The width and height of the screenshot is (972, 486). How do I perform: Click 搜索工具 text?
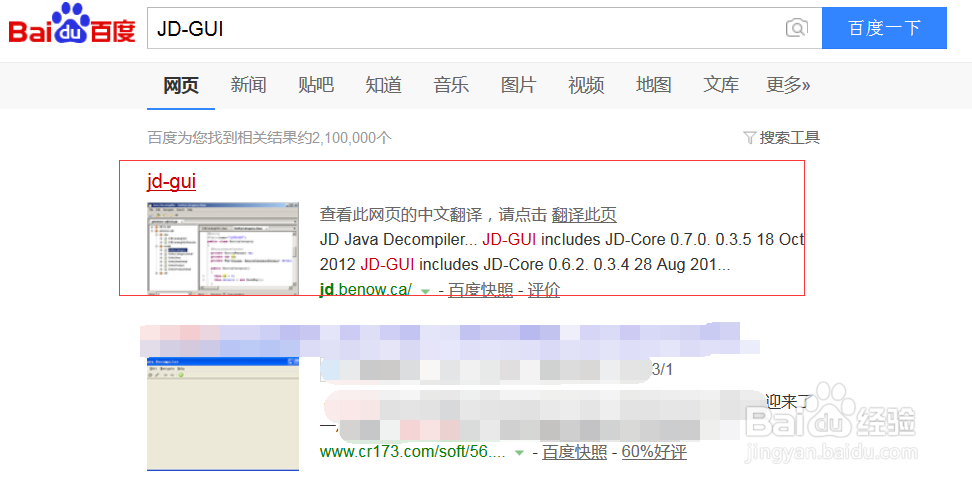point(790,138)
